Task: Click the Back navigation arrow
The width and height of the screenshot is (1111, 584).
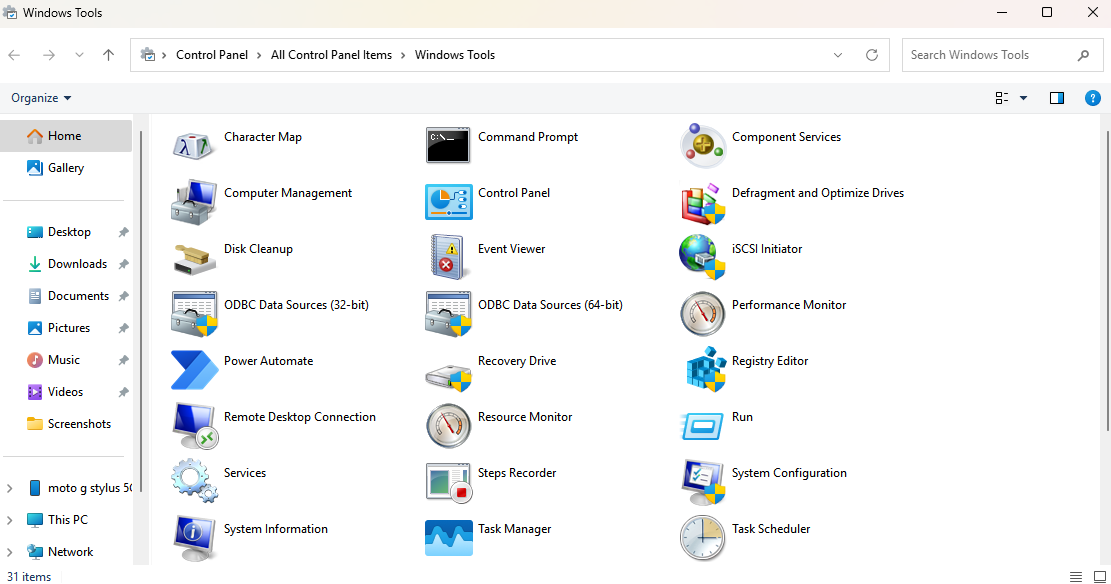Action: click(14, 55)
